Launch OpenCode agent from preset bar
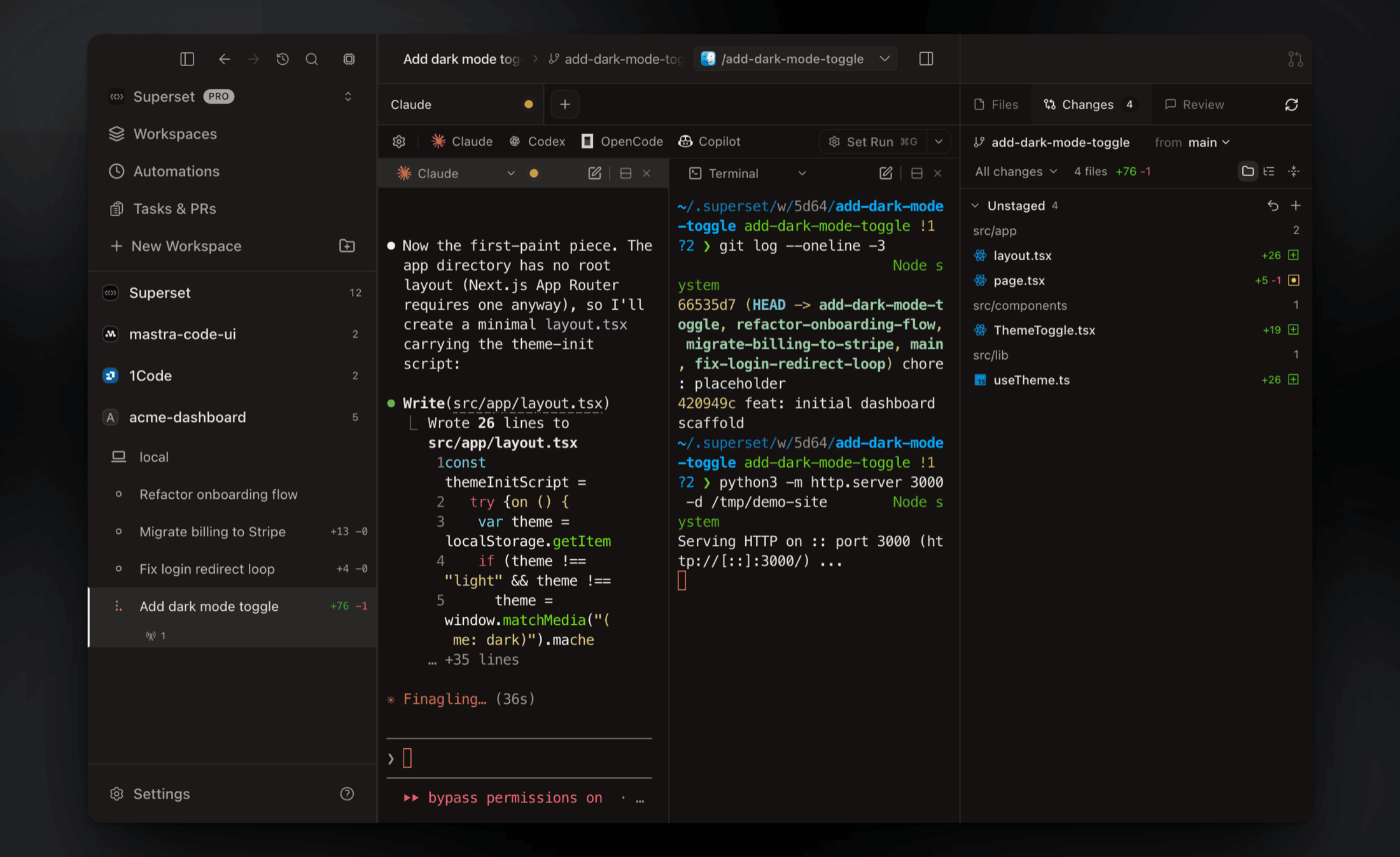The height and width of the screenshot is (857, 1400). pyautogui.click(x=622, y=141)
